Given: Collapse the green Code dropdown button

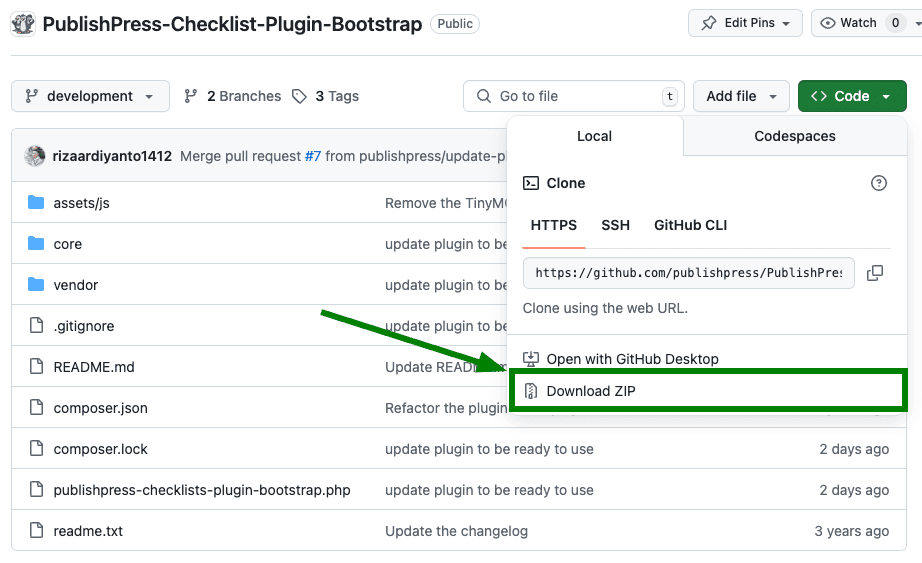Looking at the screenshot, I should tap(852, 96).
